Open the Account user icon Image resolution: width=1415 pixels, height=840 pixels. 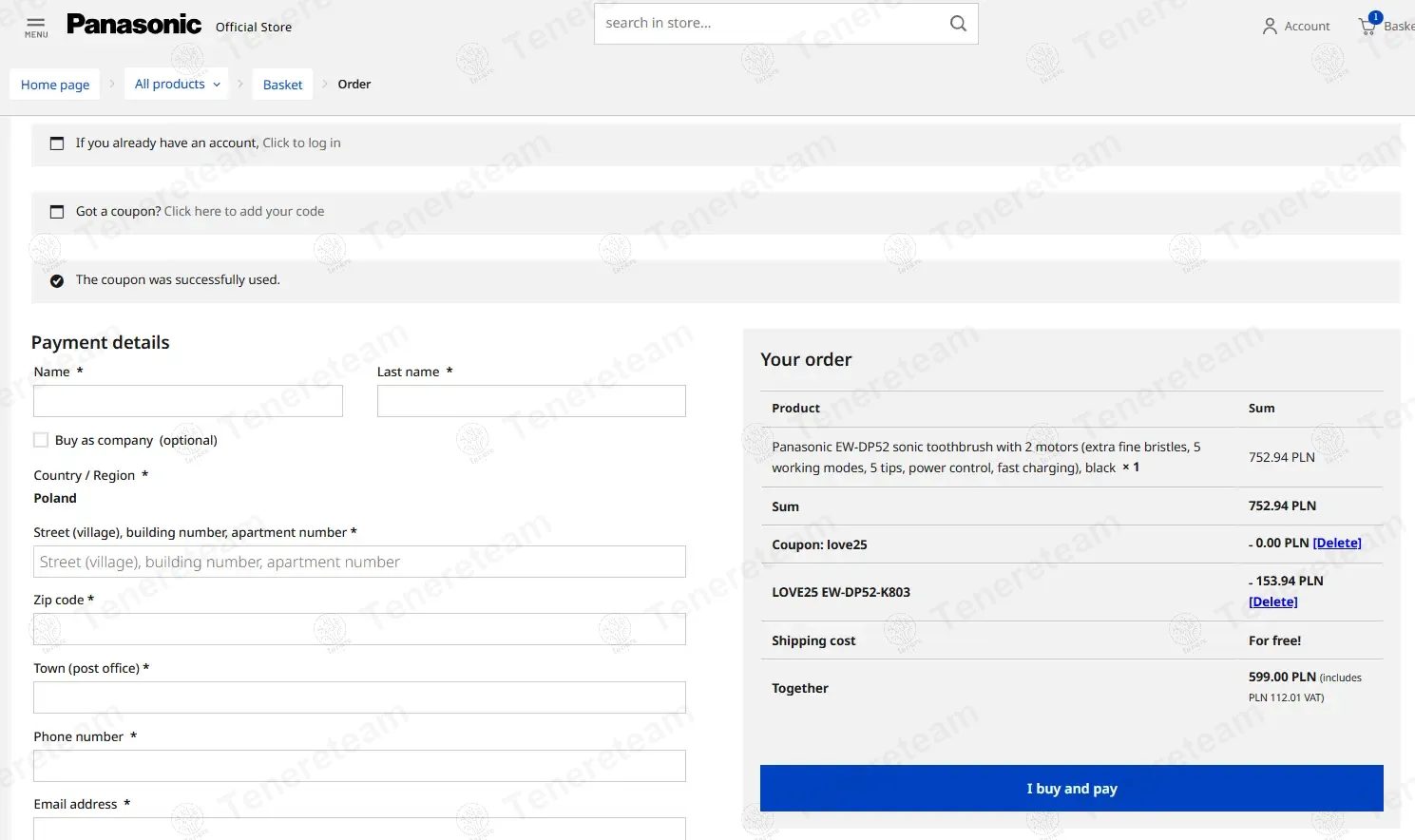[x=1270, y=27]
